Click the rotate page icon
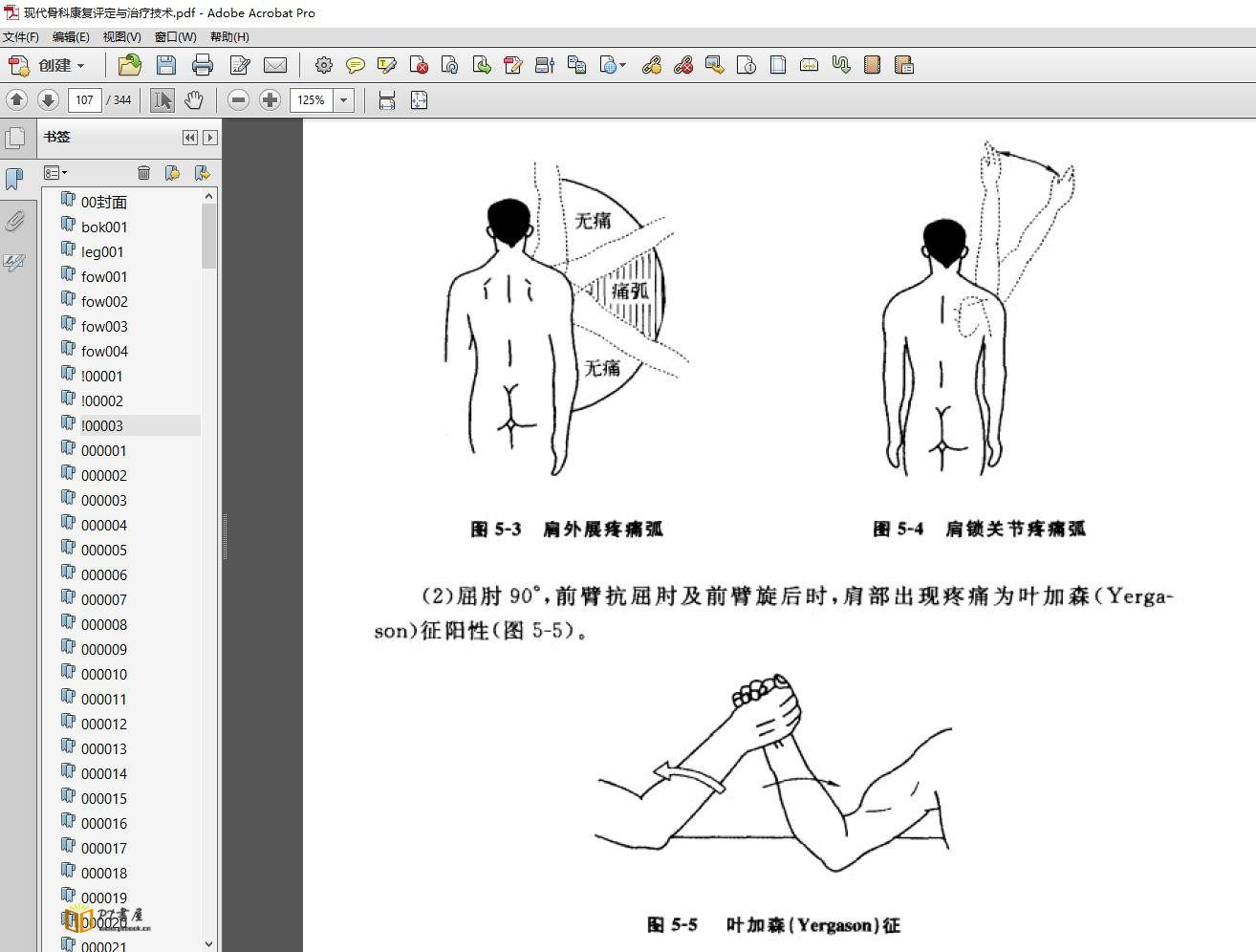Image resolution: width=1256 pixels, height=952 pixels. [x=450, y=65]
